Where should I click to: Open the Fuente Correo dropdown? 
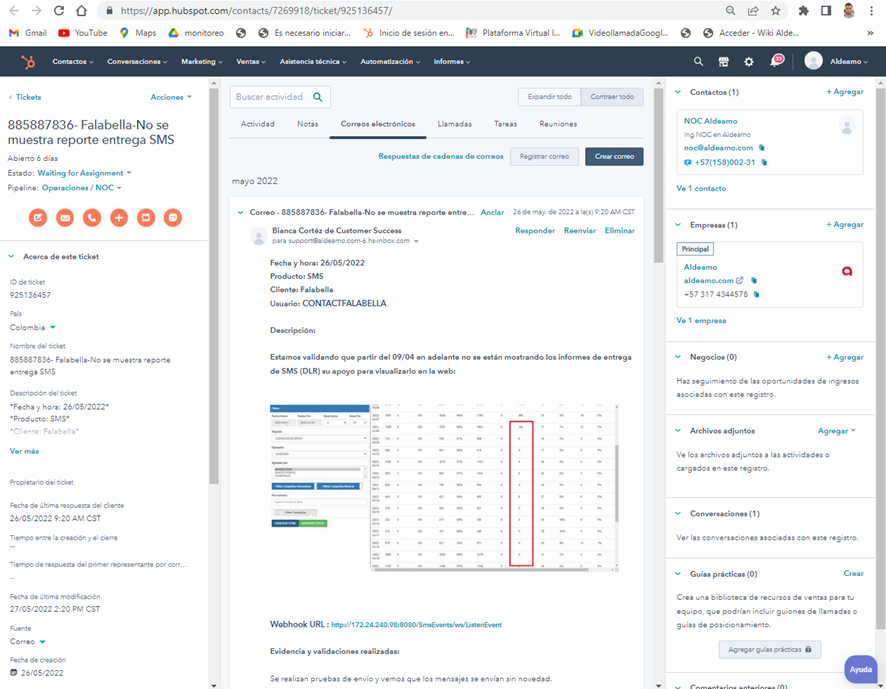[x=27, y=642]
